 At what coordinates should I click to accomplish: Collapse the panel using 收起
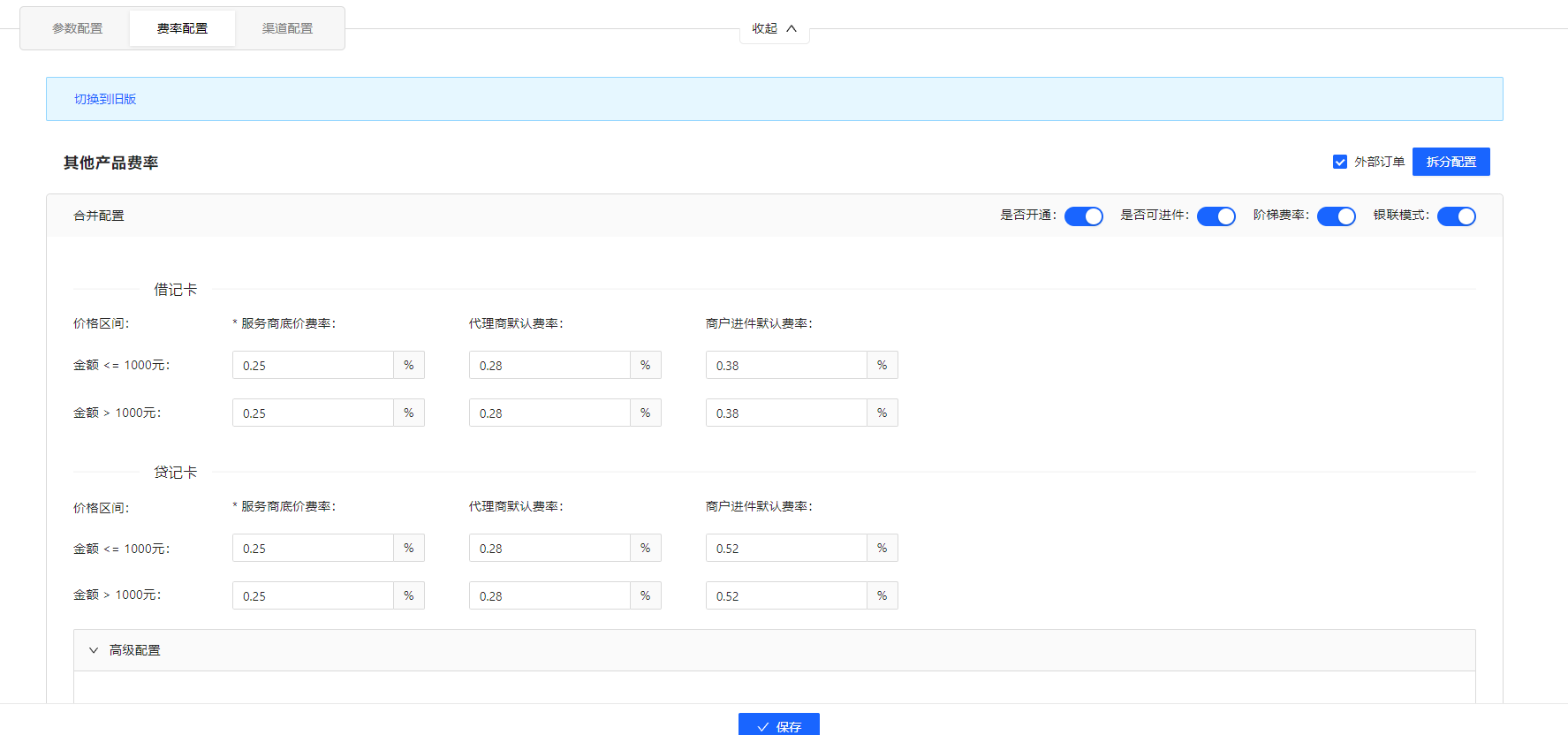pyautogui.click(x=765, y=28)
